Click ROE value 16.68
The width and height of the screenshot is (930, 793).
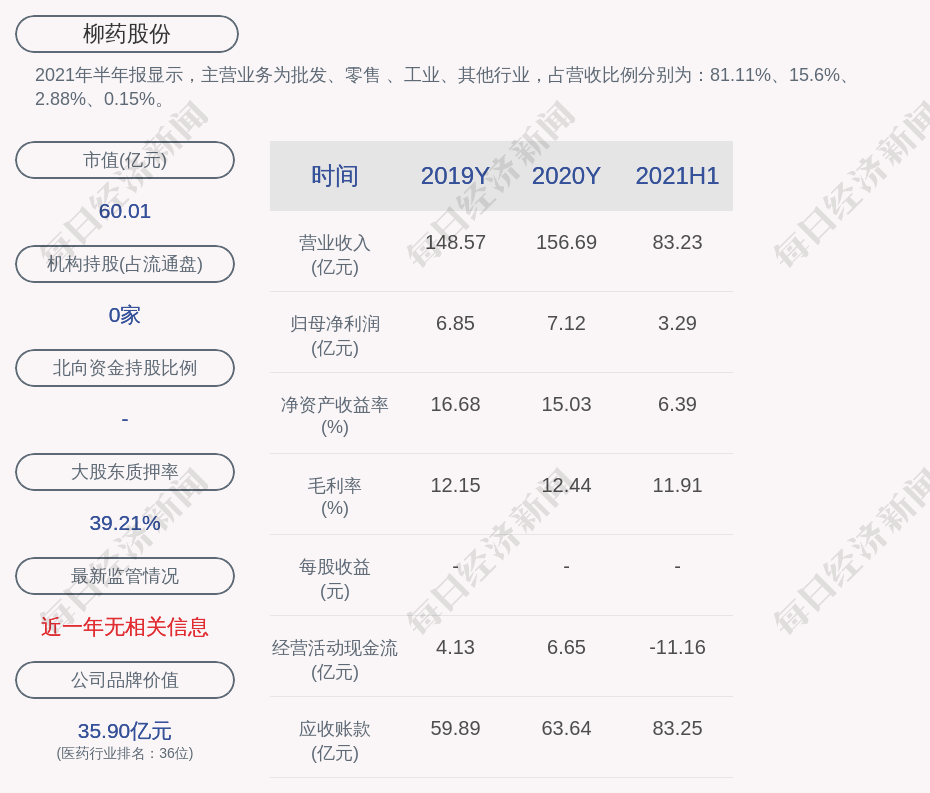click(455, 405)
